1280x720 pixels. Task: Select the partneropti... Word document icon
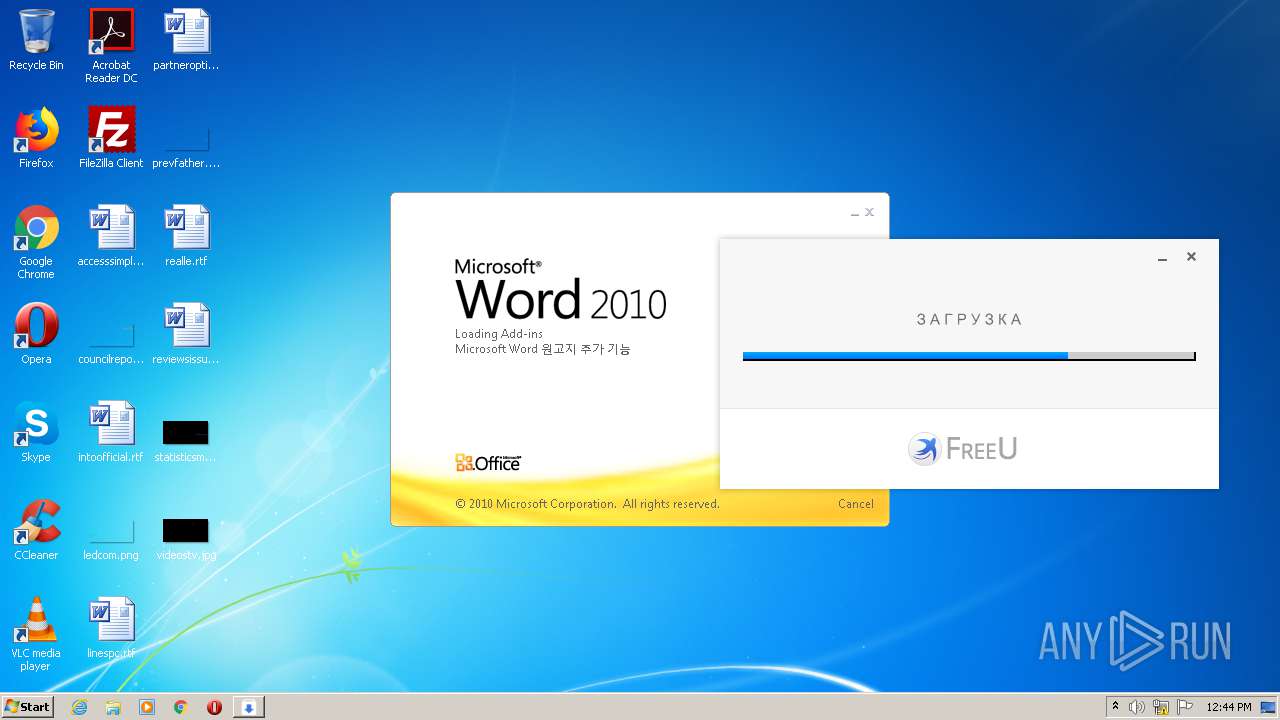[186, 40]
